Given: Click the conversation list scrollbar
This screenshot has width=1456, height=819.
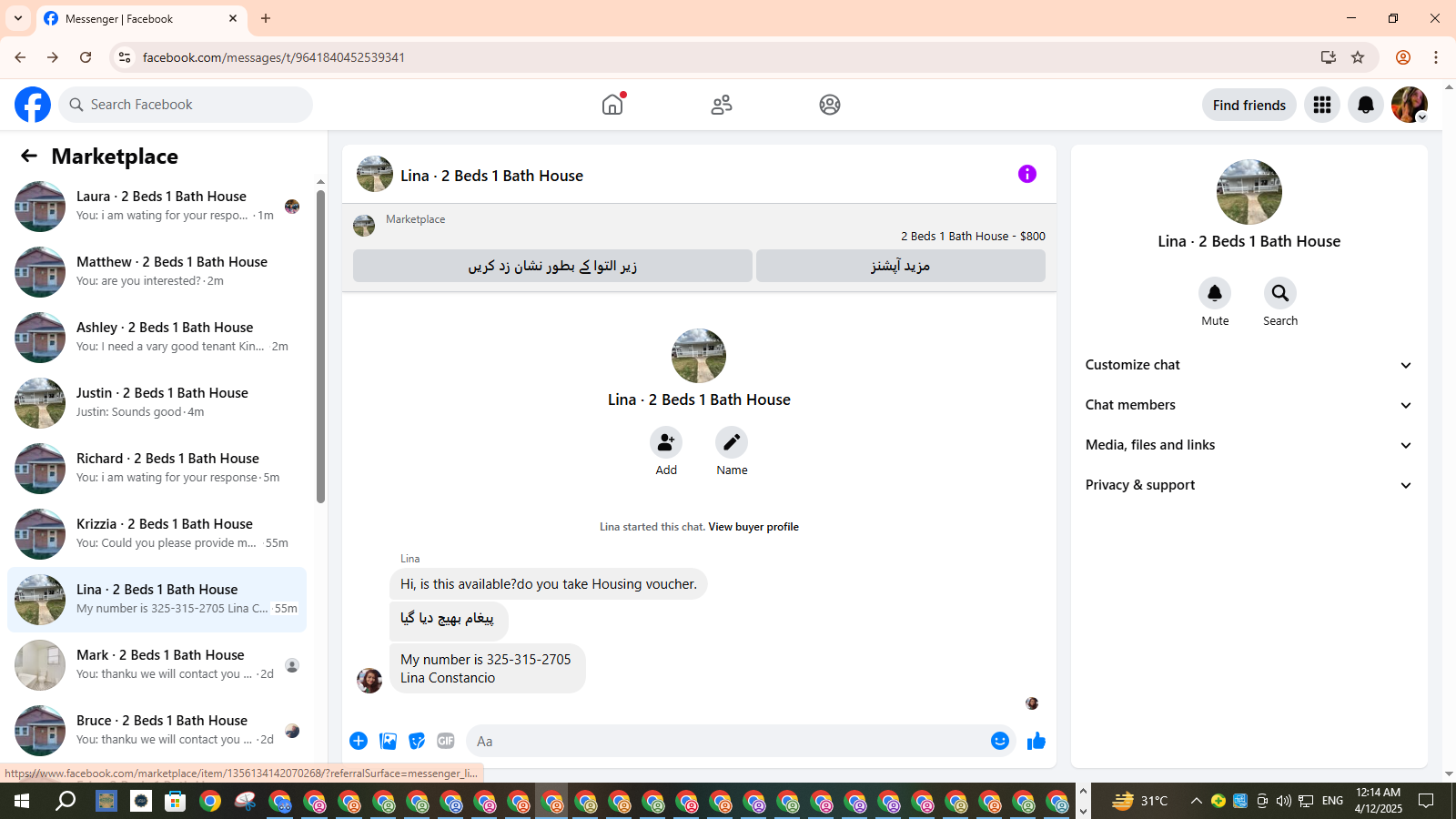Looking at the screenshot, I should (x=320, y=346).
